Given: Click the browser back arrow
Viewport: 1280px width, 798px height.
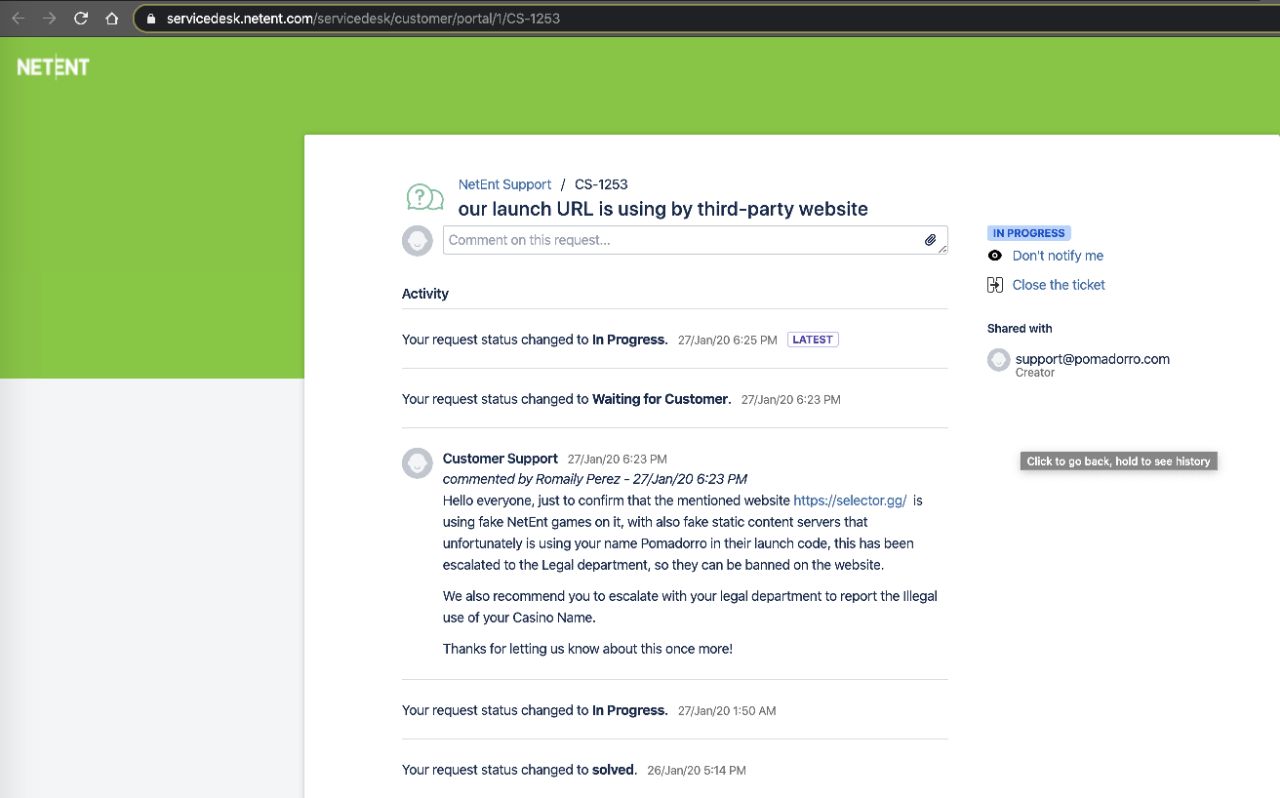Looking at the screenshot, I should click(18, 18).
